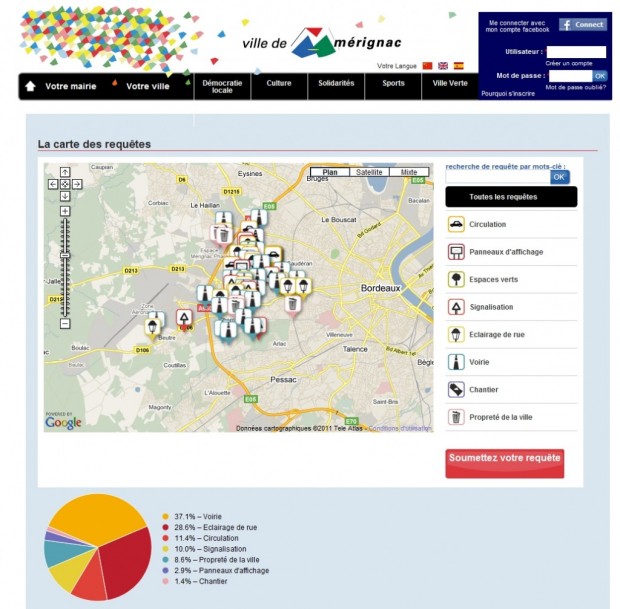Screen dimensions: 620x609
Task: Switch site language with the UK flag
Action: tap(443, 65)
